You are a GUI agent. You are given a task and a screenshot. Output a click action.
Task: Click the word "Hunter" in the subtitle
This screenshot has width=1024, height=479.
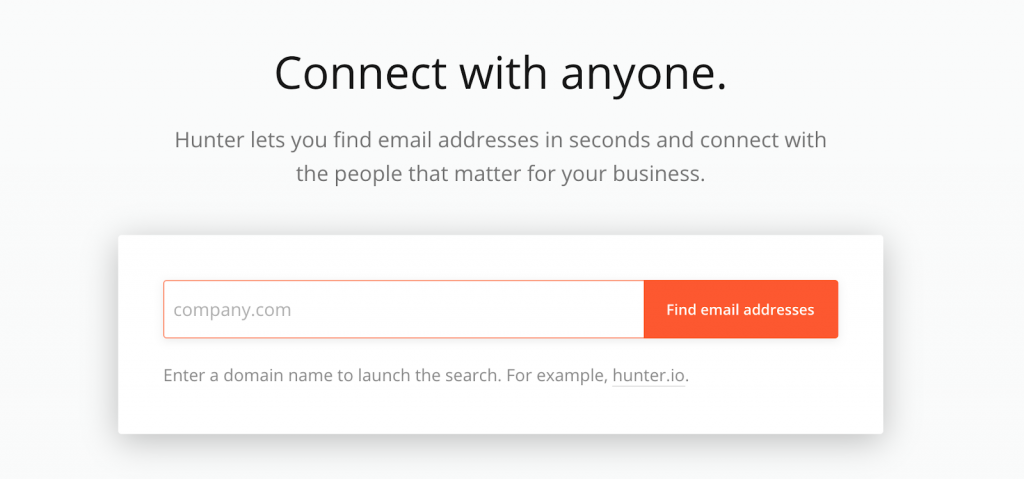coord(209,140)
